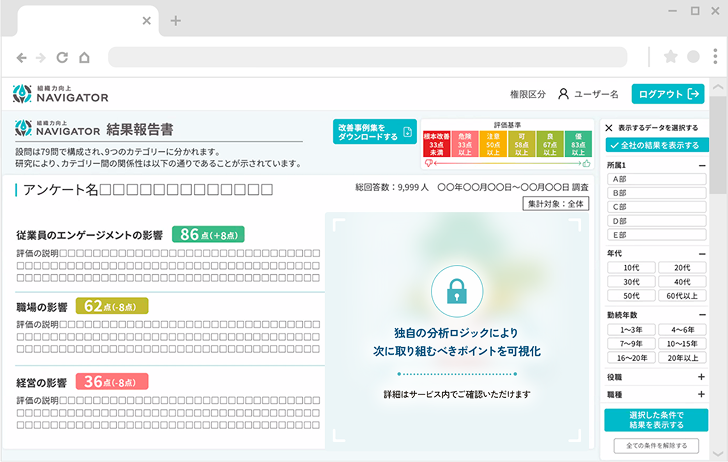This screenshot has width=728, height=462.
Task: Choose the 40代 age filter
Action: click(x=682, y=282)
